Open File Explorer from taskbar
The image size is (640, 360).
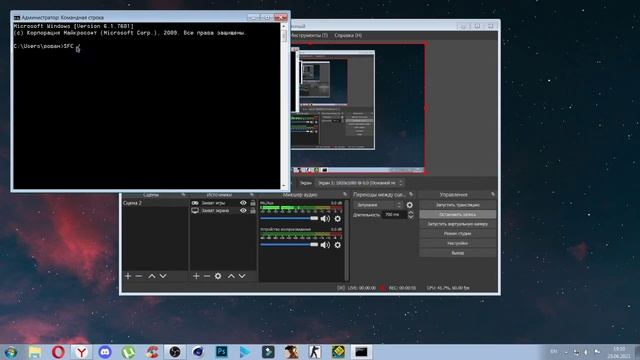tap(35, 352)
